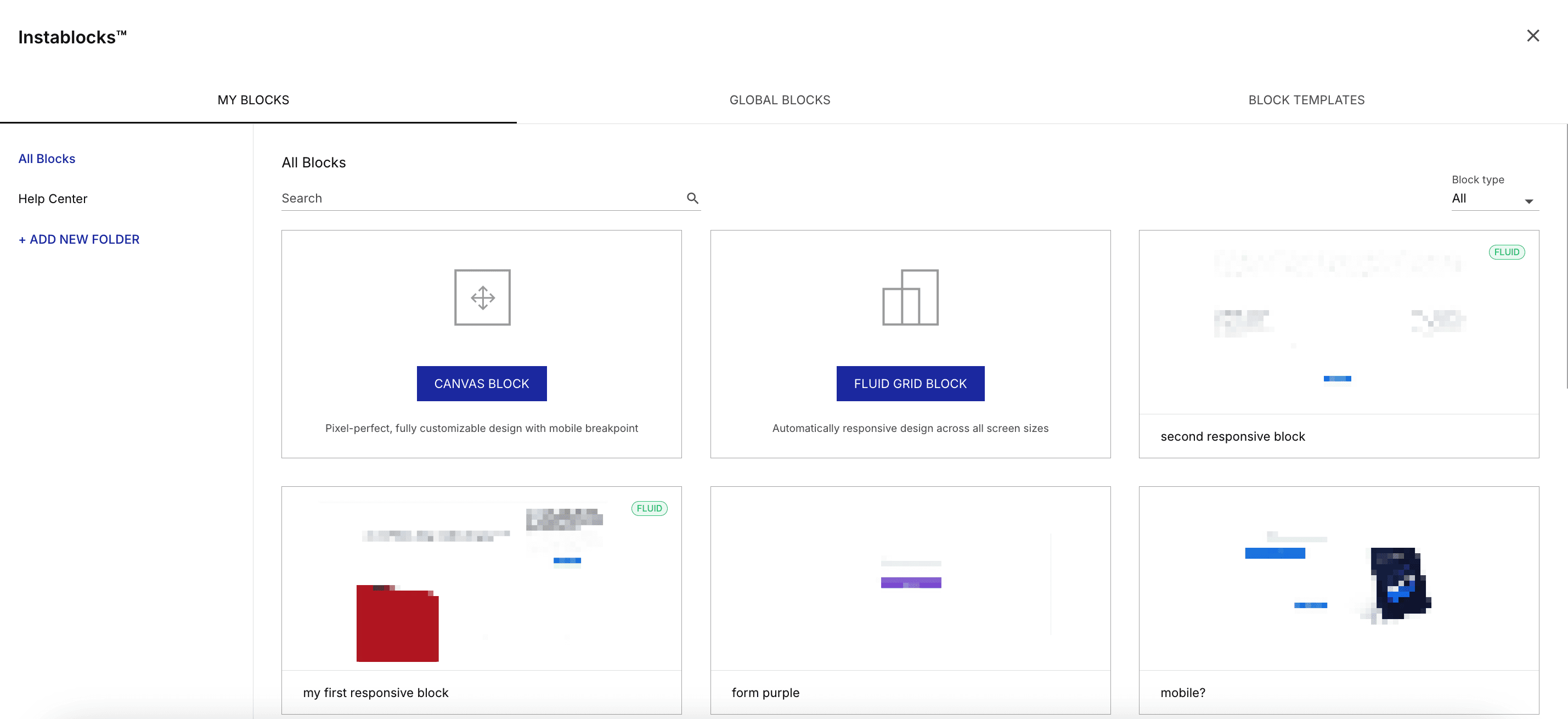Click the vertical scrollbar on the right edge
Image resolution: width=1568 pixels, height=719 pixels.
click(x=1566, y=256)
